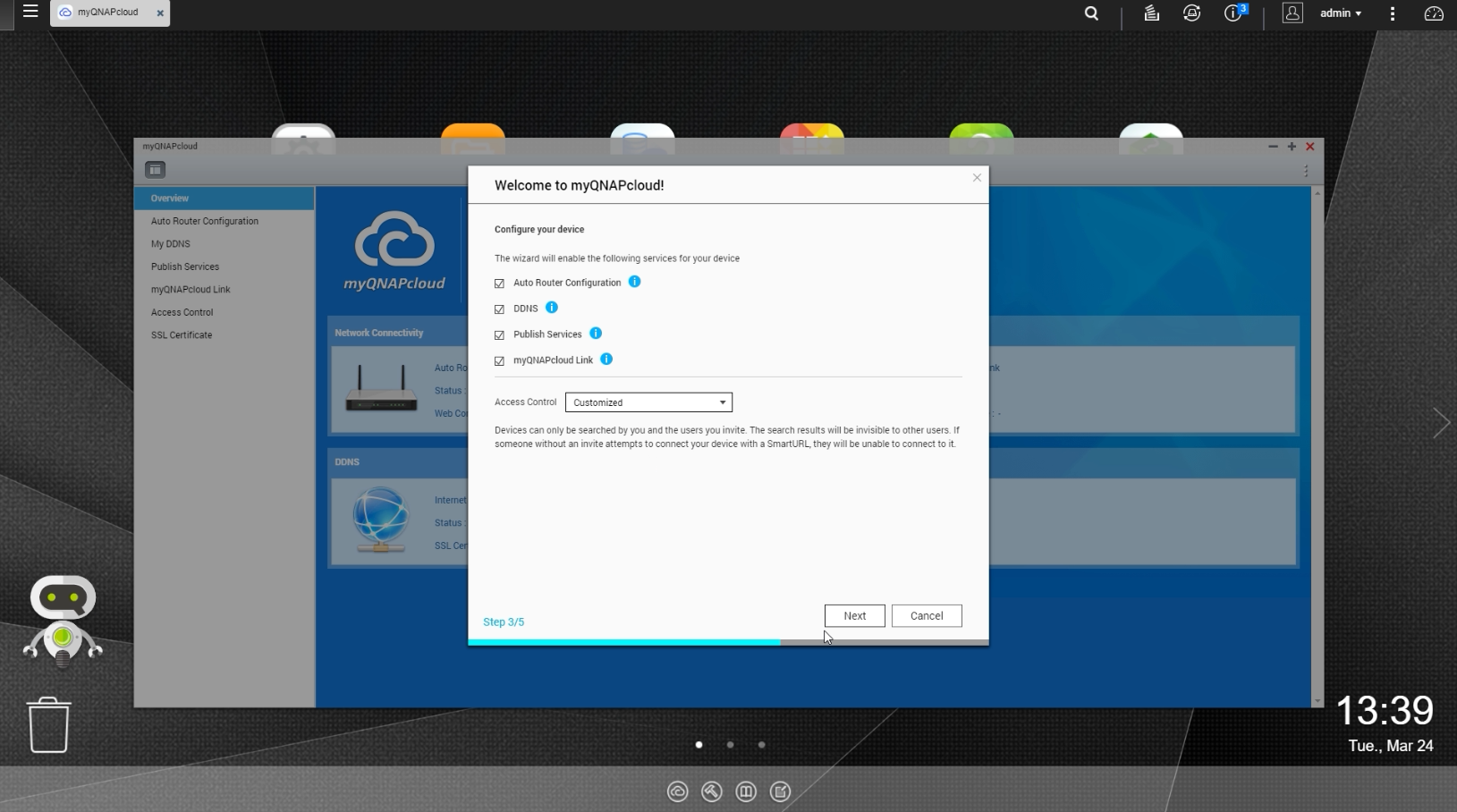Uncheck Auto Router Configuration checkbox

tap(499, 283)
